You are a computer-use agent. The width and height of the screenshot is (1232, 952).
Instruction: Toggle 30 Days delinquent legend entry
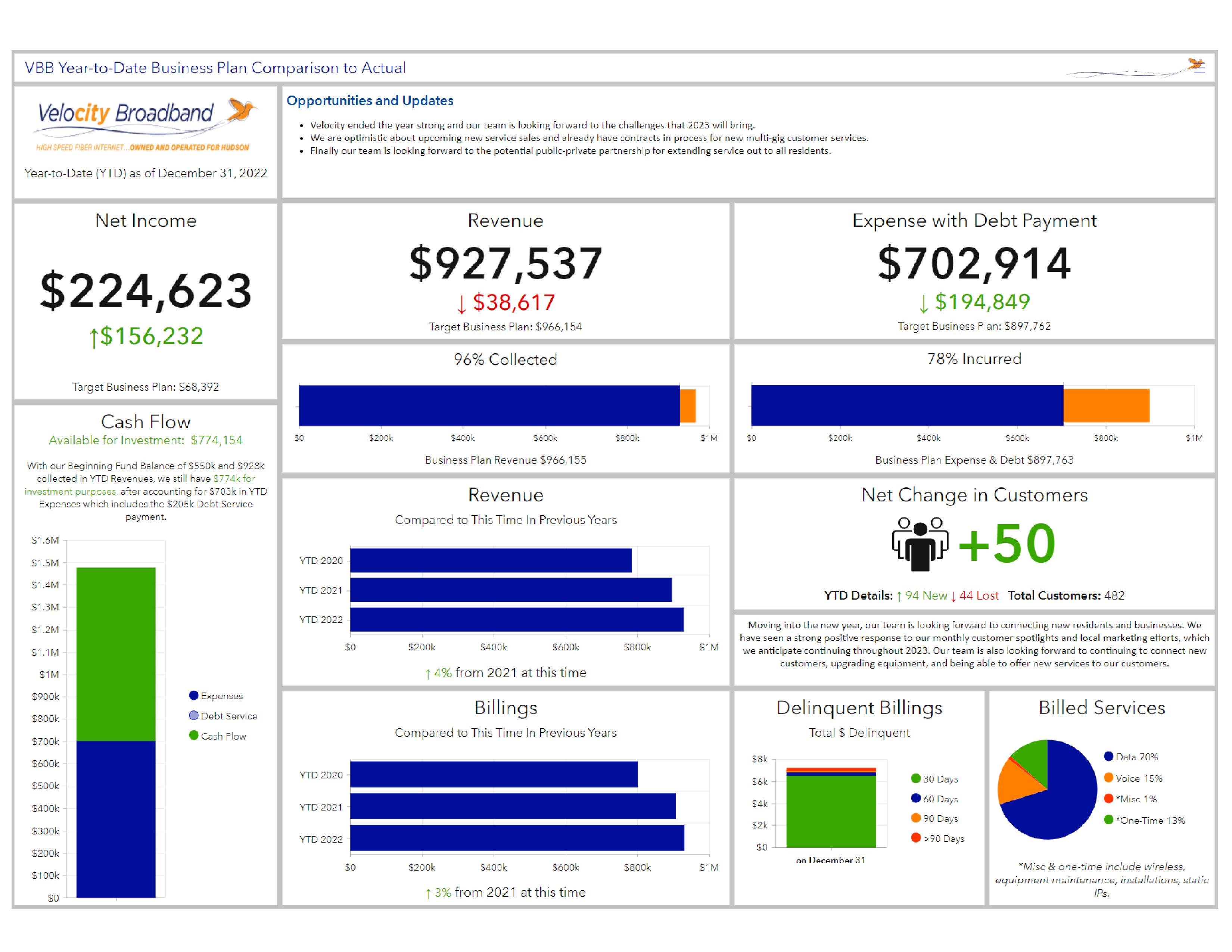[934, 779]
